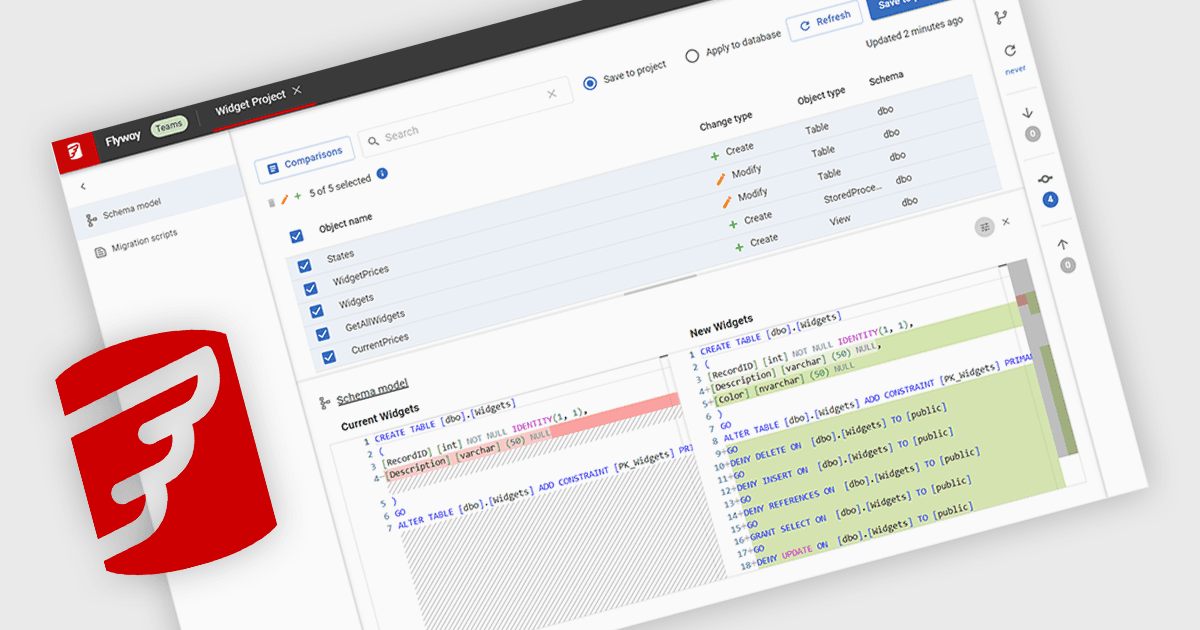Image resolution: width=1200 pixels, height=630 pixels.
Task: Uncheck the GetAllWidgets checkbox
Action: tap(323, 334)
